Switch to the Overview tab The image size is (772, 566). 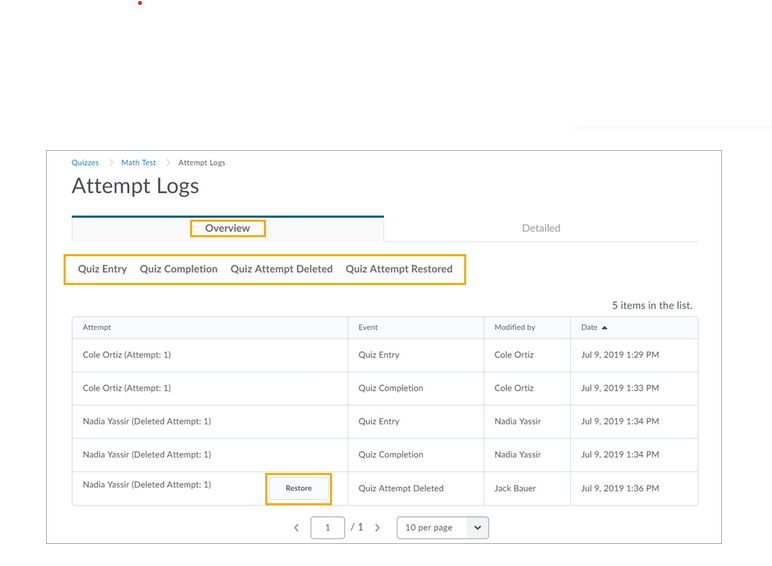coord(227,228)
